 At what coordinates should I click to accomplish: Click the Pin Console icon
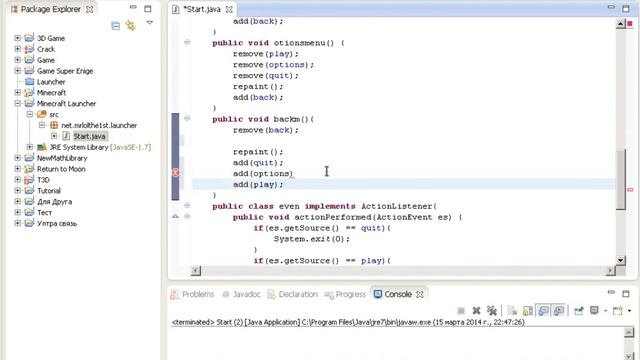pos(579,311)
